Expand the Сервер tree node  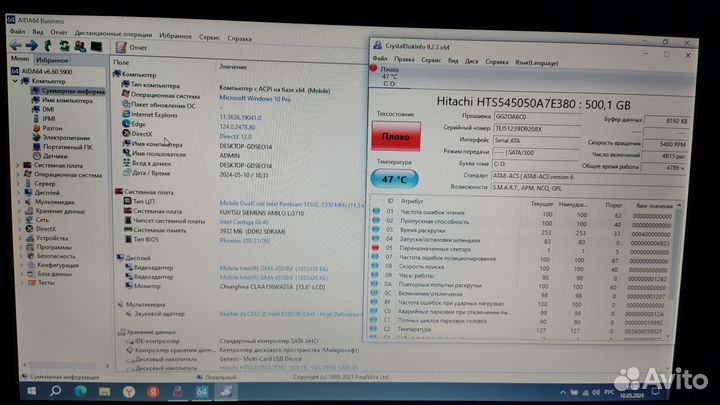tap(18, 183)
